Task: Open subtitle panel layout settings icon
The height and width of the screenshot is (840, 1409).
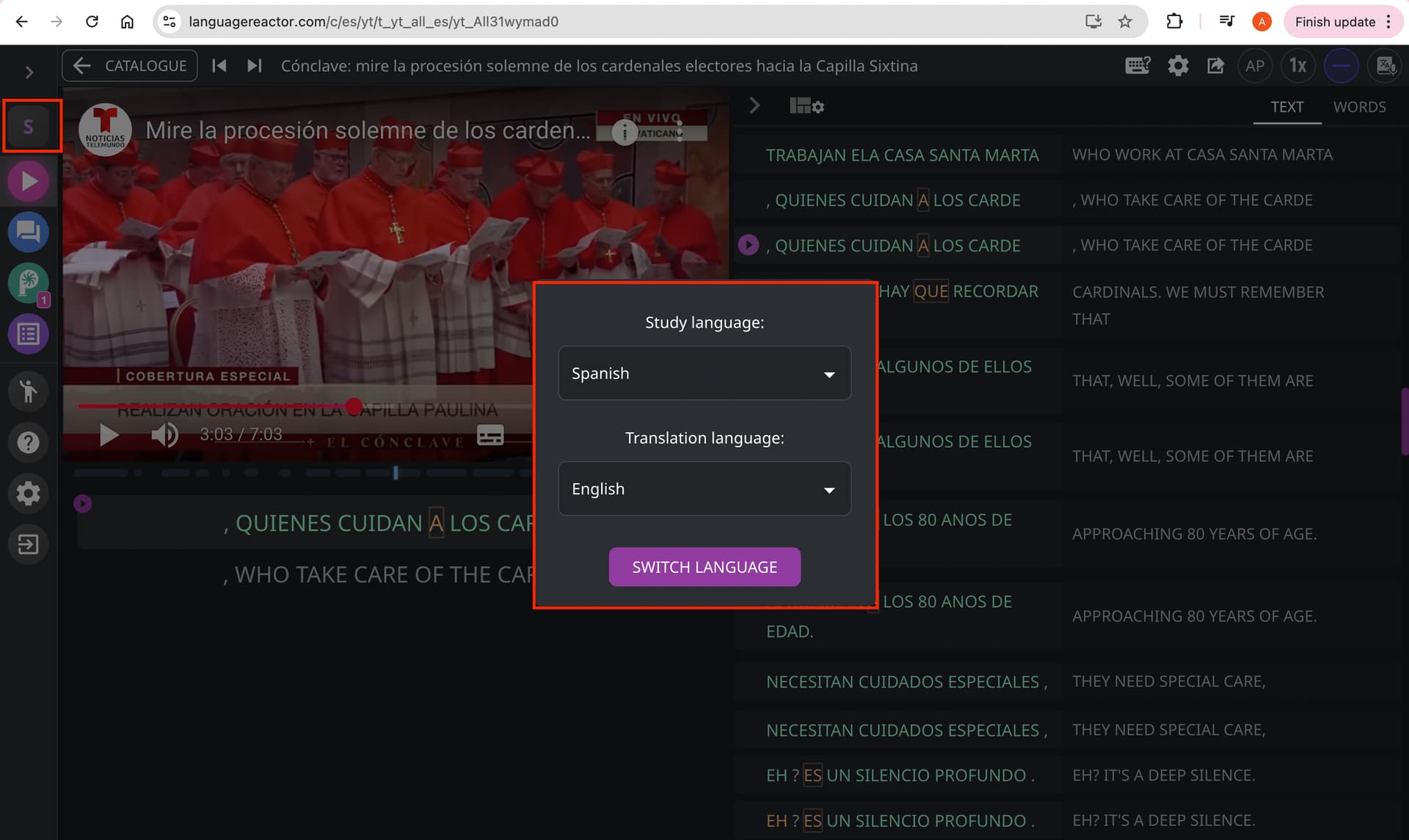Action: click(x=807, y=106)
